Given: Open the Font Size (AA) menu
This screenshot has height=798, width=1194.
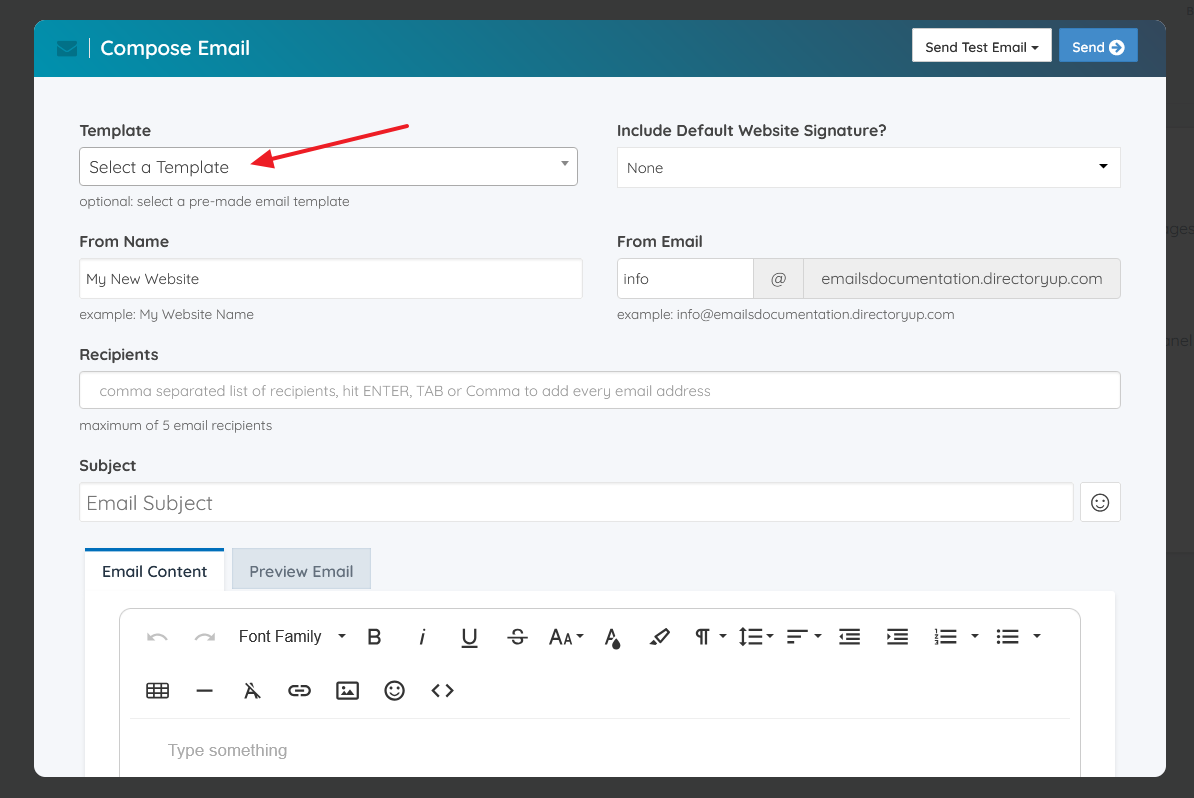Looking at the screenshot, I should (566, 637).
